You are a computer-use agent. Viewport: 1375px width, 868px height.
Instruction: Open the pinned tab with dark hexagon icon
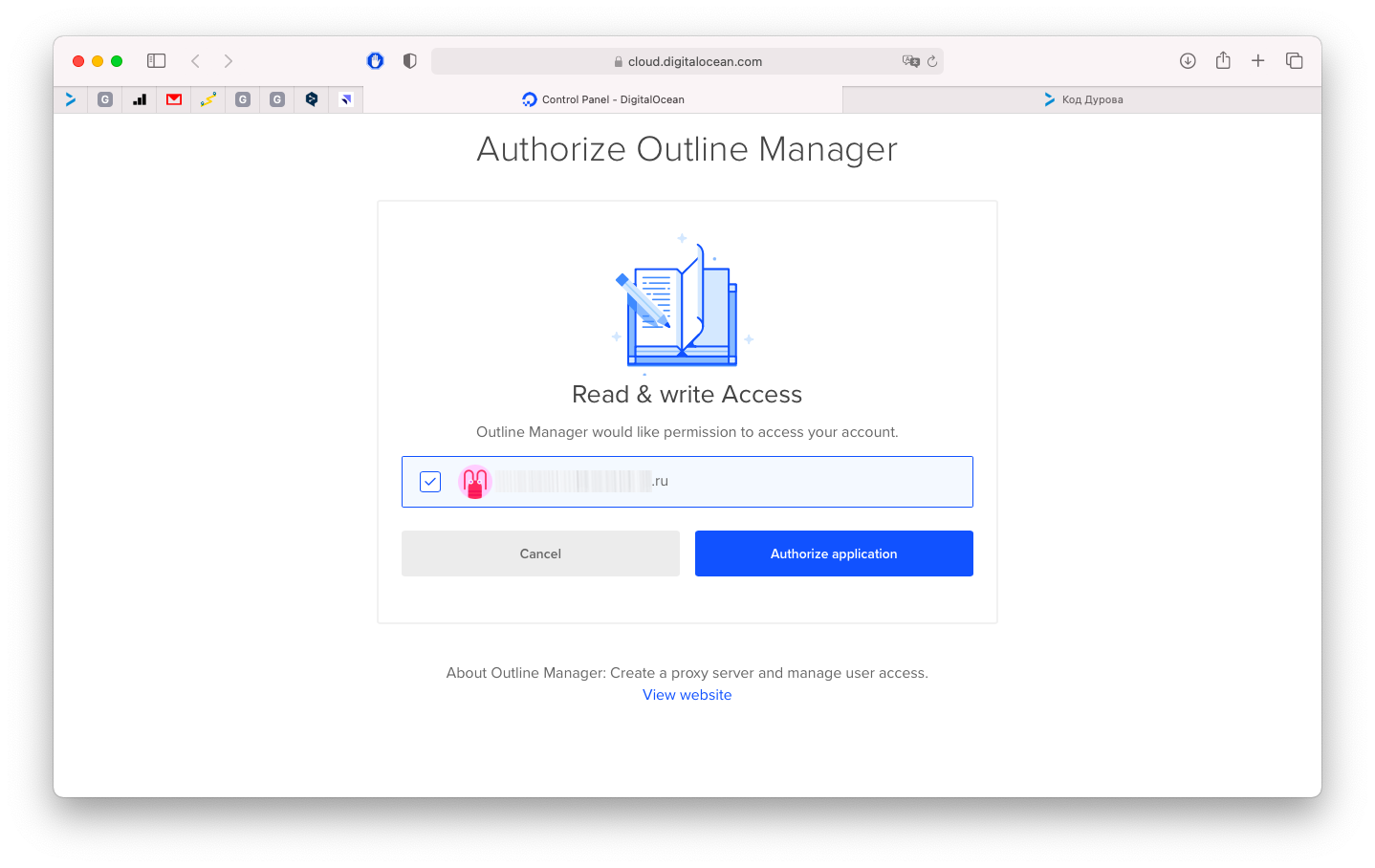point(312,99)
